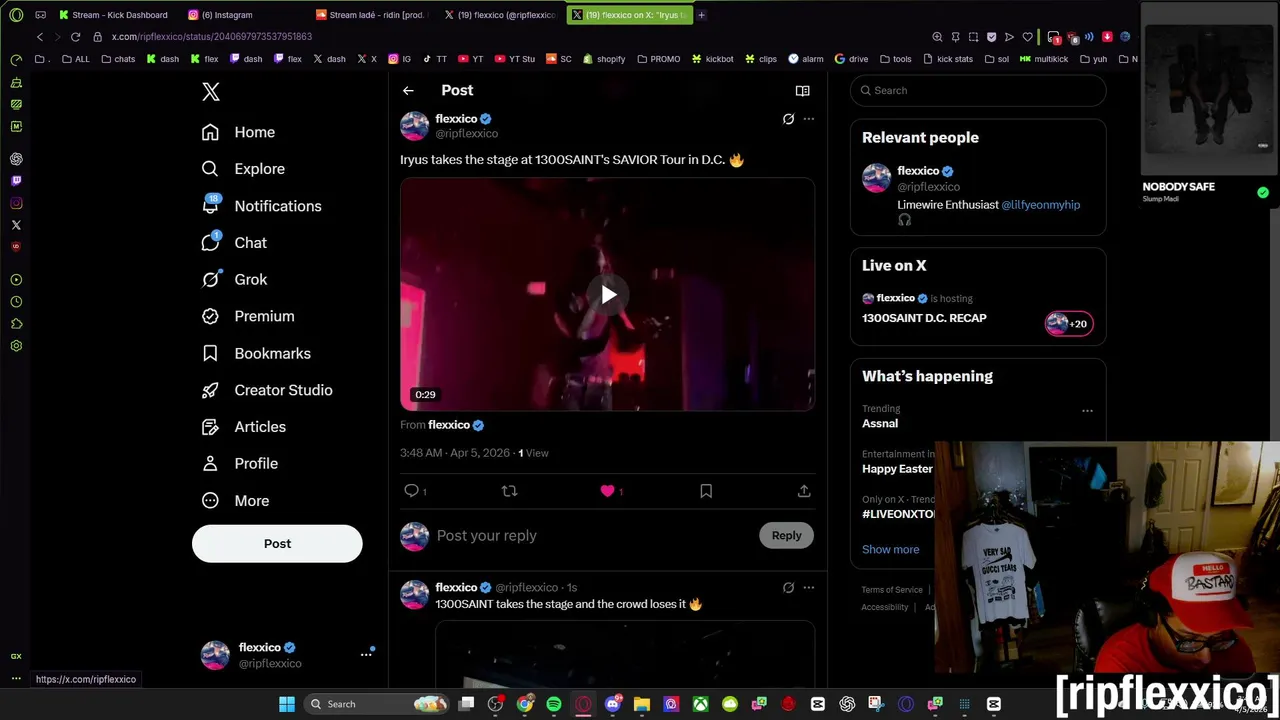The height and width of the screenshot is (720, 1280).
Task: Click the Windows taskbar search box
Action: click(x=378, y=704)
